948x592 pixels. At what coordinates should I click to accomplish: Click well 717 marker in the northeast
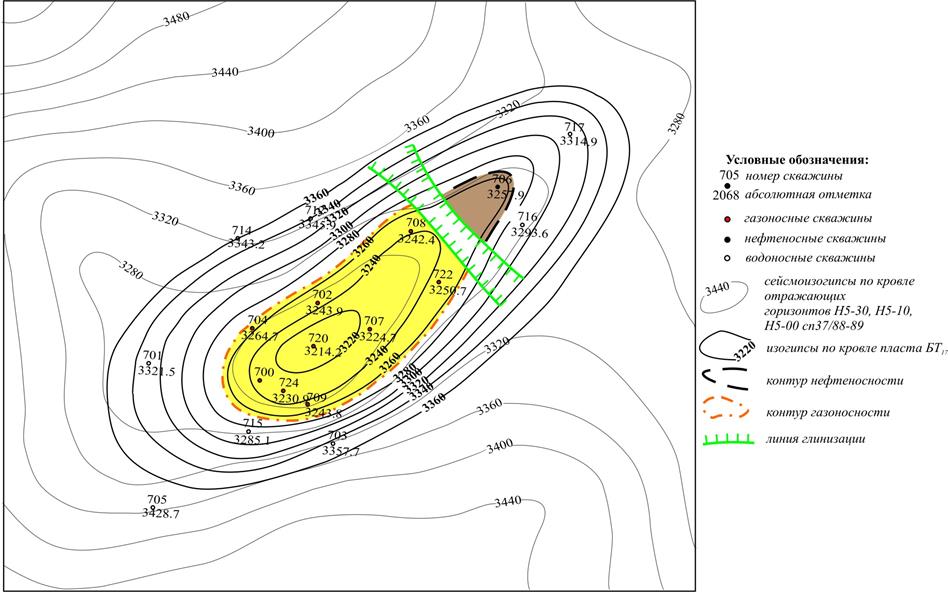(x=570, y=133)
